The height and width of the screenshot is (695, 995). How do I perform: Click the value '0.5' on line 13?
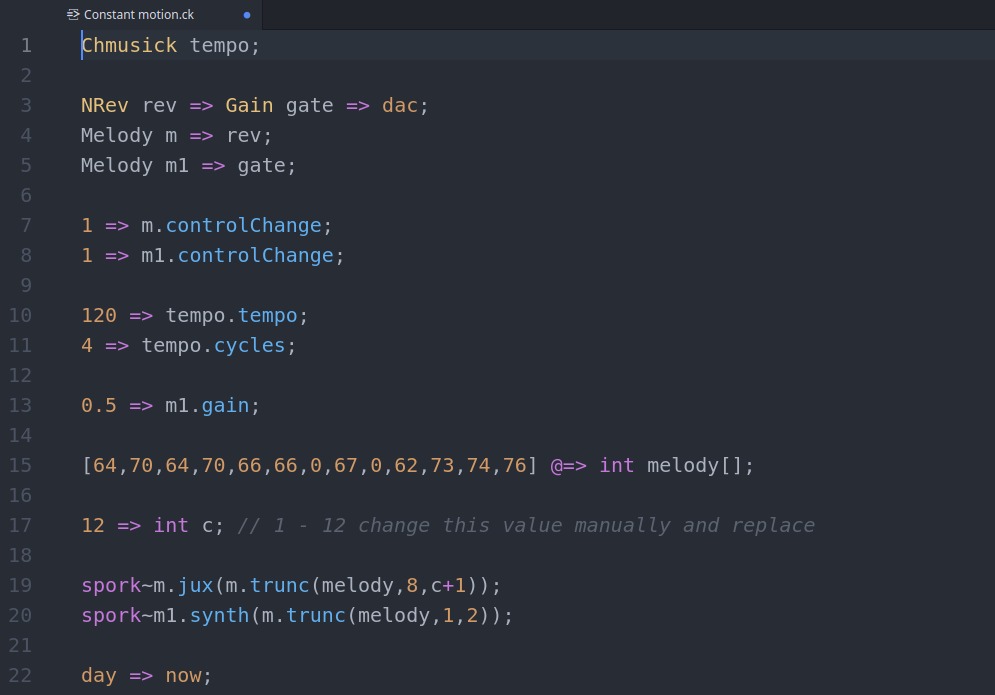[99, 406]
